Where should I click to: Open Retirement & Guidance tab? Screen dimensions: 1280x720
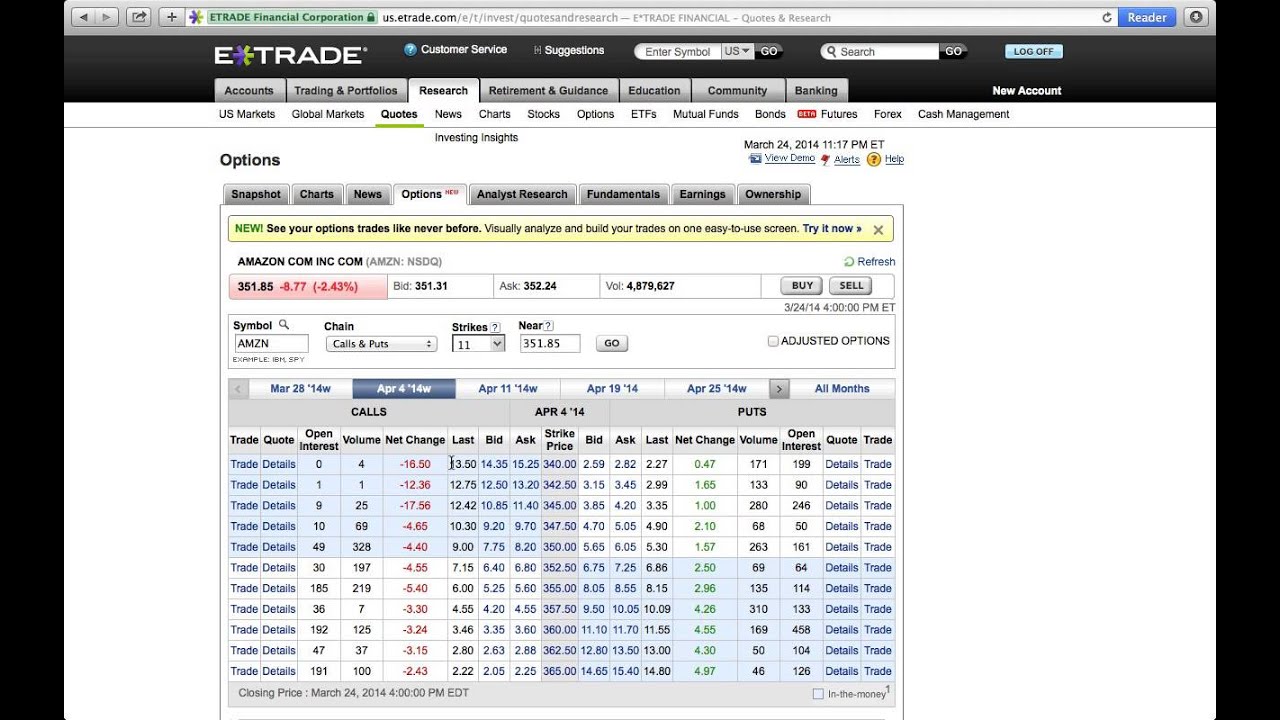[548, 91]
